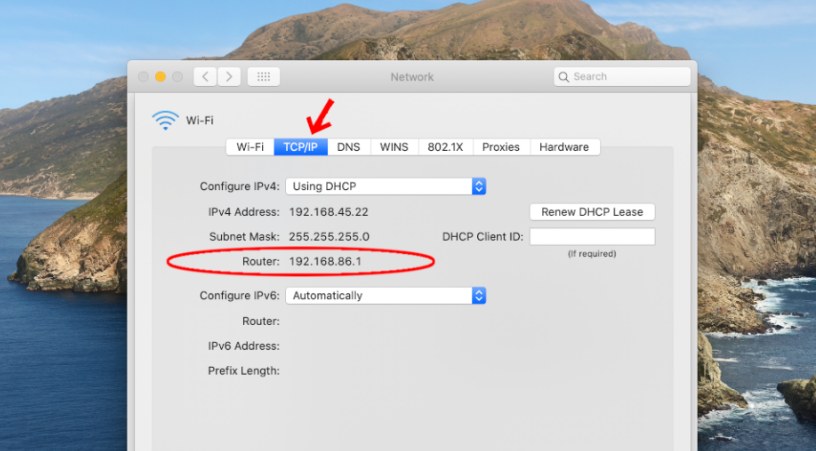Click in the Search field
The image size is (816, 451).
pyautogui.click(x=622, y=77)
